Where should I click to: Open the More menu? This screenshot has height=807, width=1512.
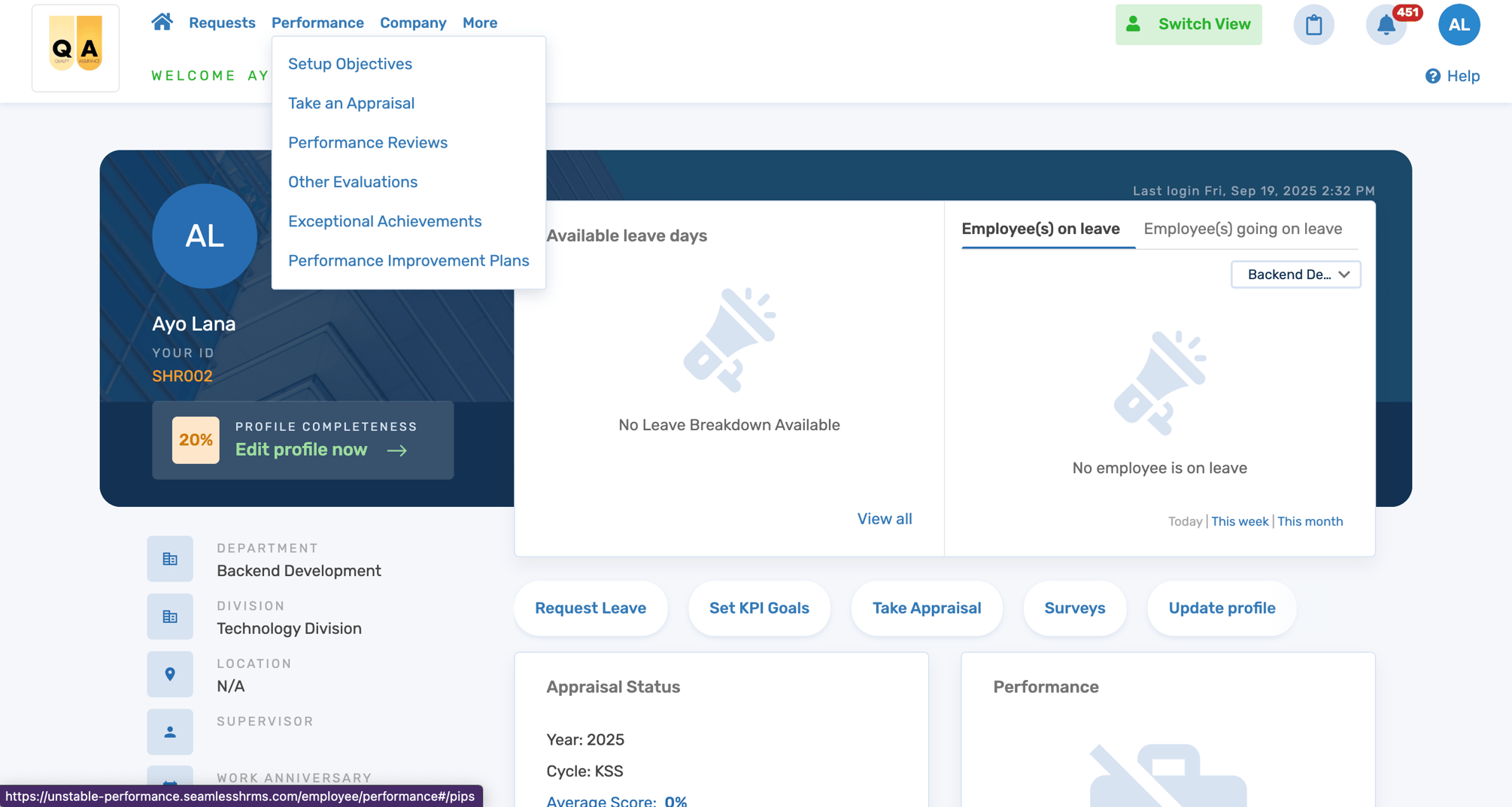click(x=480, y=23)
